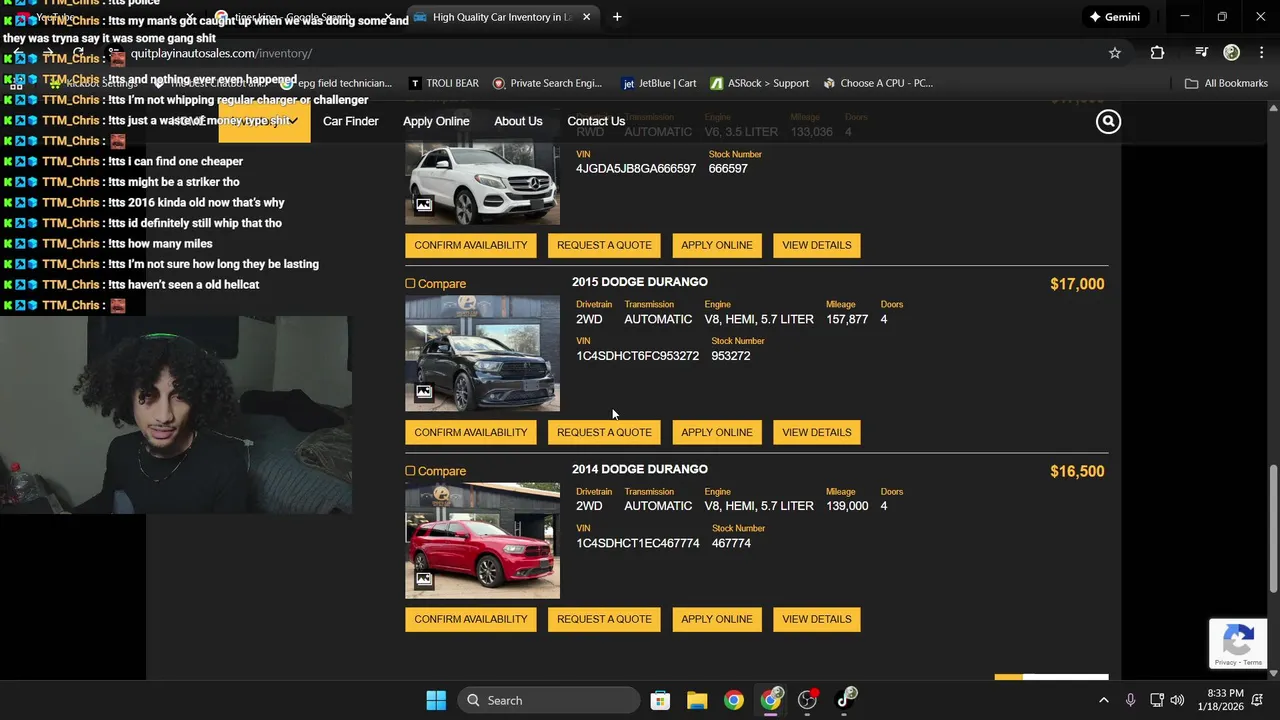Check Compare for 2015 Dodge Durango

pos(410,284)
